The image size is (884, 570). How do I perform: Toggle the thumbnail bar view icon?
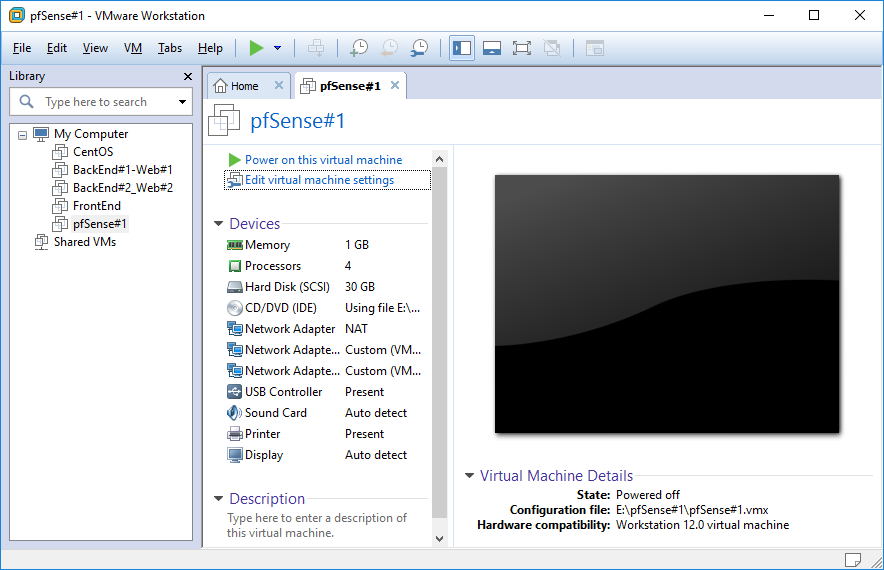click(x=492, y=48)
